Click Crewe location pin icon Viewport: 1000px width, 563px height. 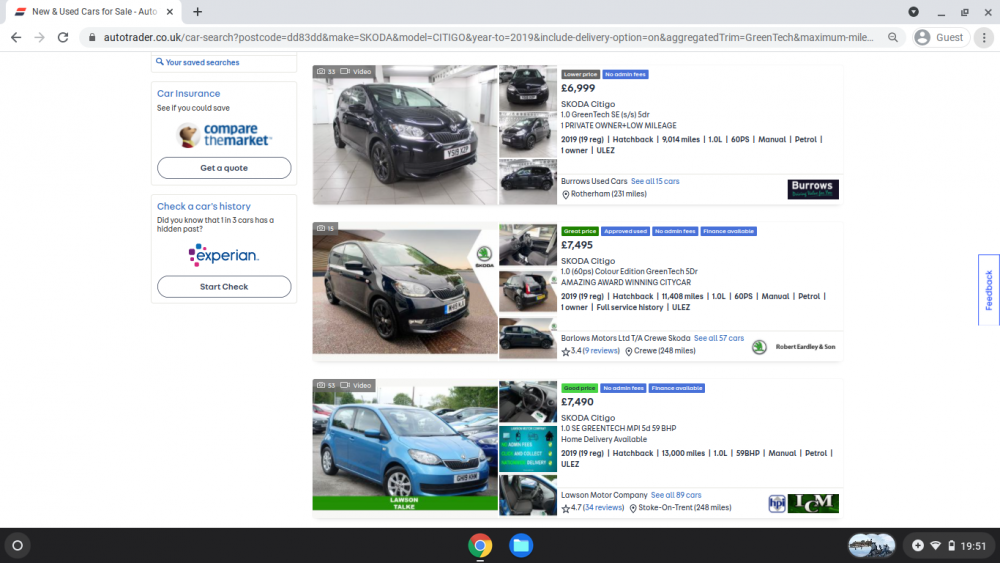[628, 351]
